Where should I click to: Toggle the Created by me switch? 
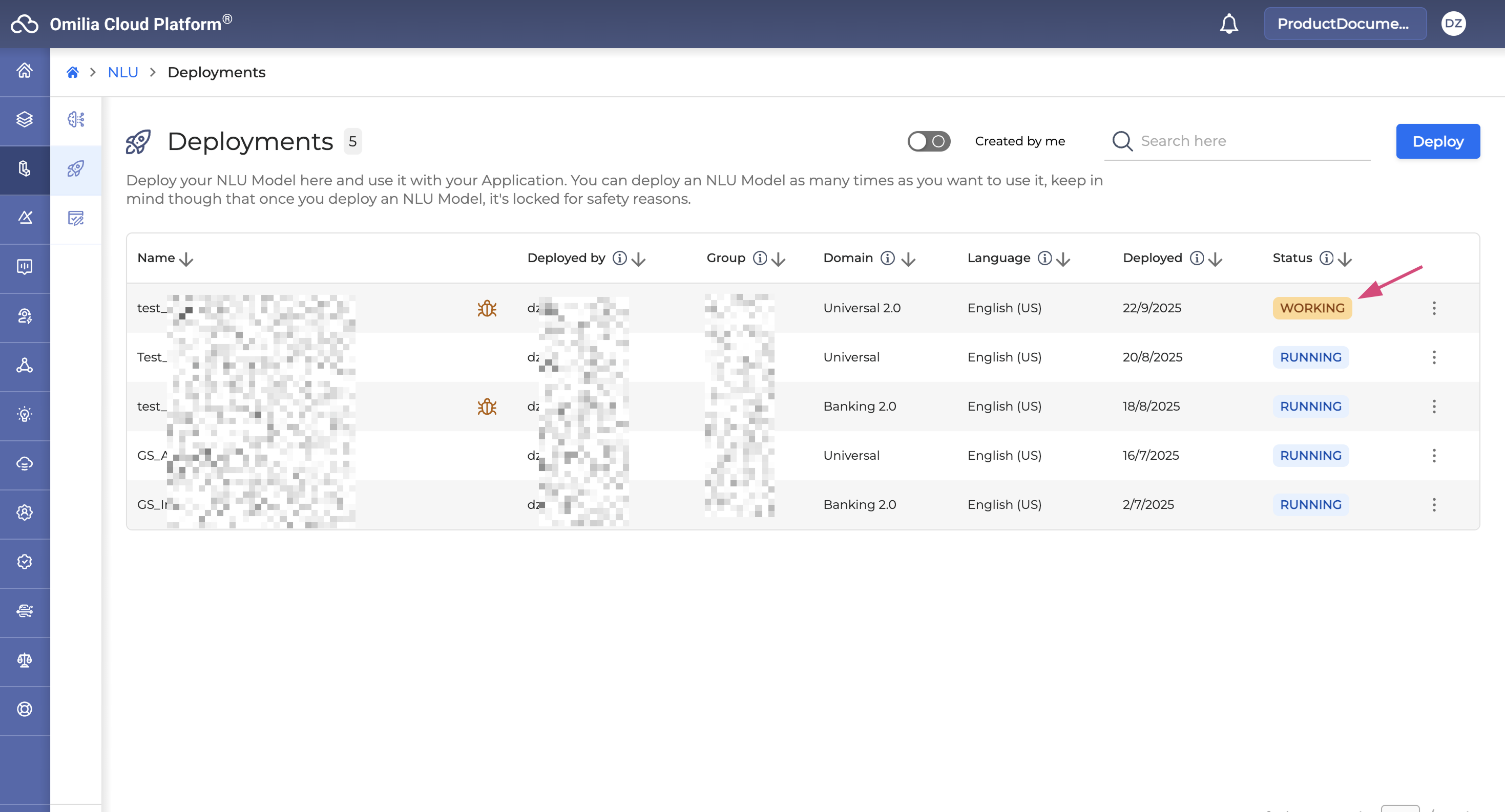pyautogui.click(x=928, y=141)
